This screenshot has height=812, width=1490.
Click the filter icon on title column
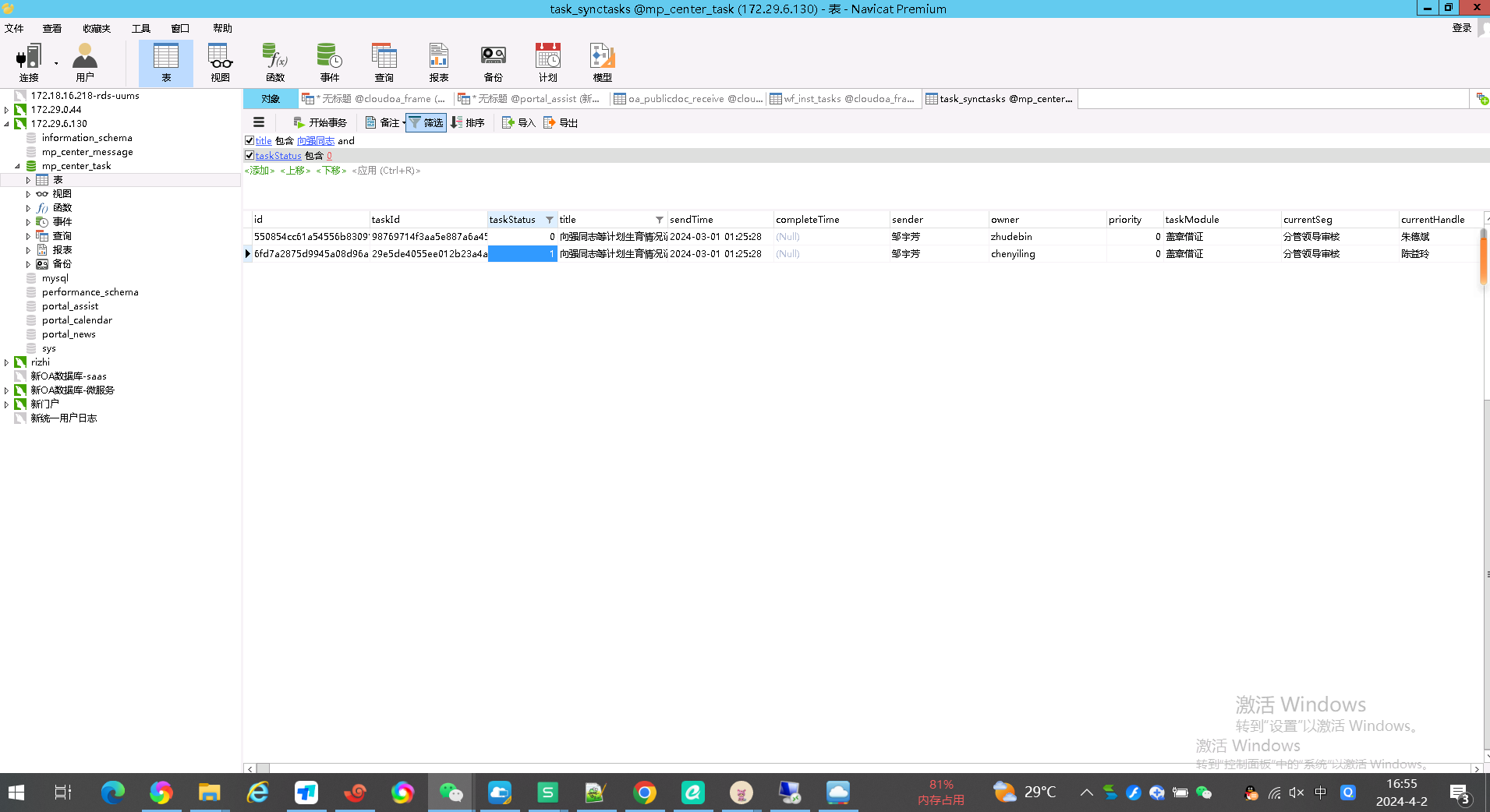(x=660, y=220)
